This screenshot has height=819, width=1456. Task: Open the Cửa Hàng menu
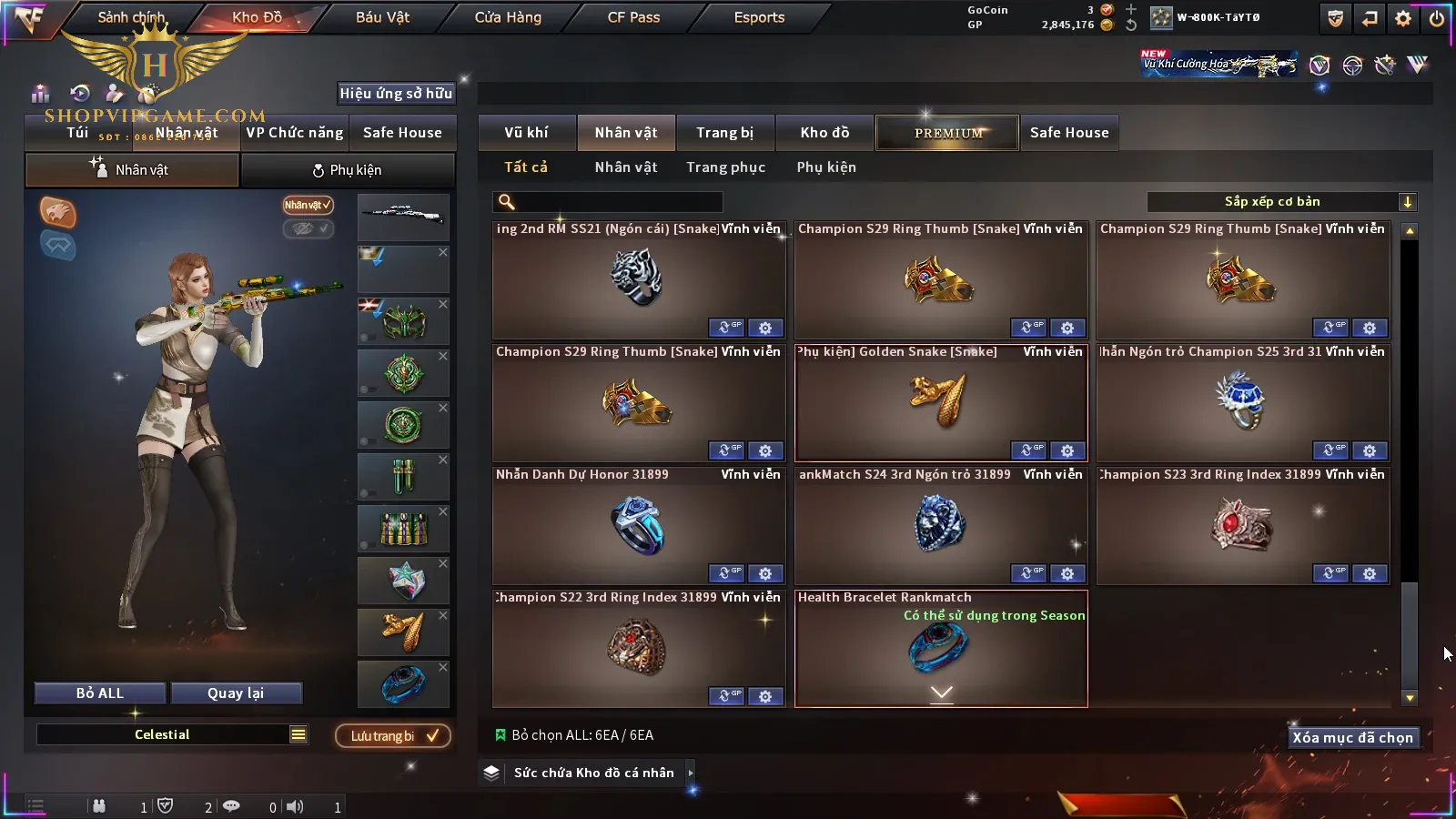click(x=508, y=17)
